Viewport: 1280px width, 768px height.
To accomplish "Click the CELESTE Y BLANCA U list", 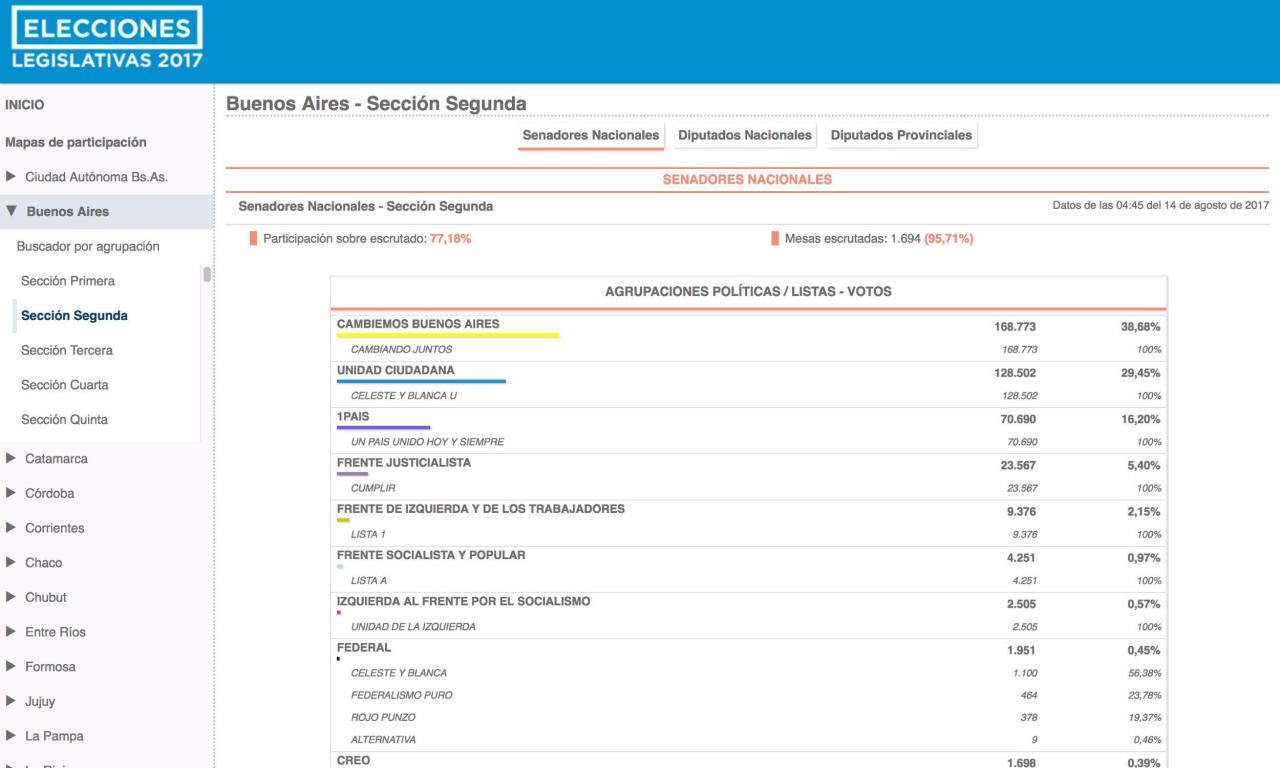I will [x=404, y=396].
